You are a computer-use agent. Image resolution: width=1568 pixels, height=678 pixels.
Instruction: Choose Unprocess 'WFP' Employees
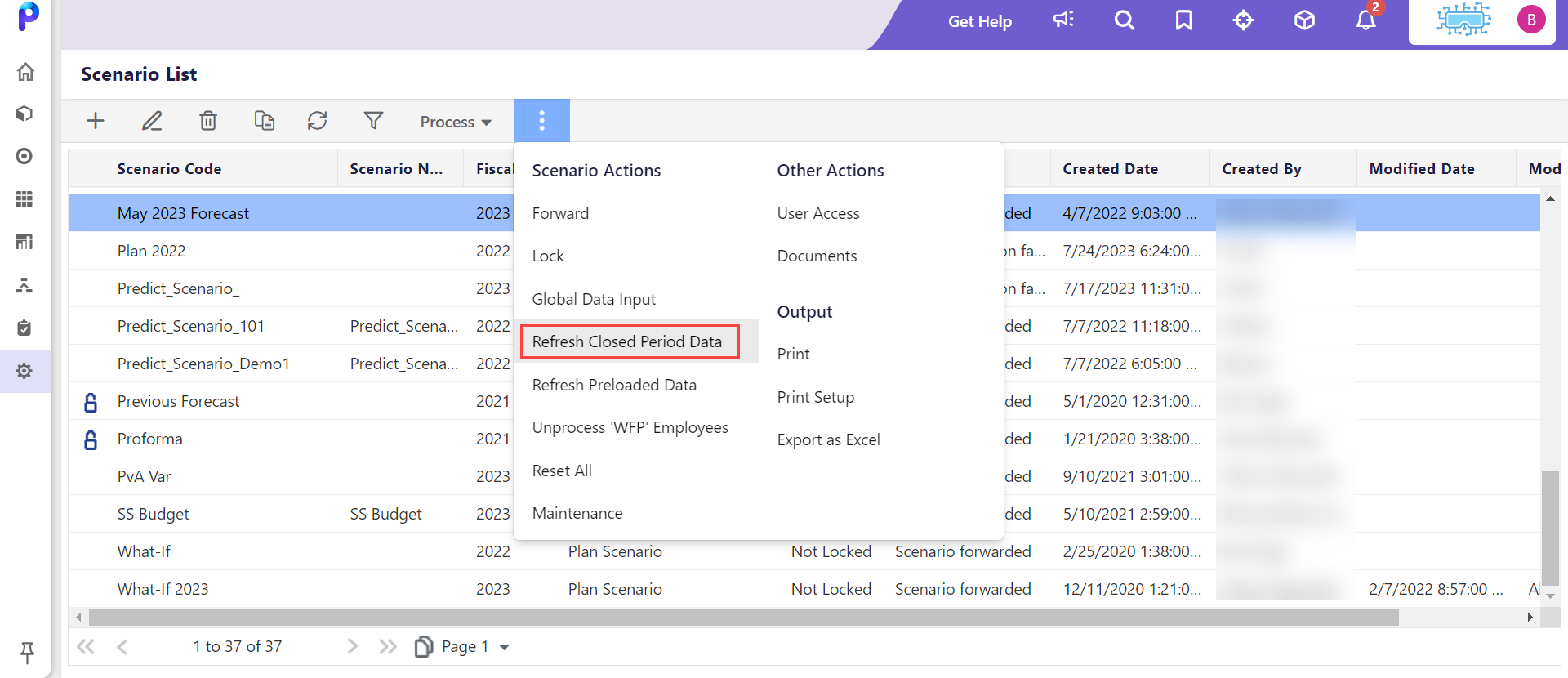[x=630, y=427]
